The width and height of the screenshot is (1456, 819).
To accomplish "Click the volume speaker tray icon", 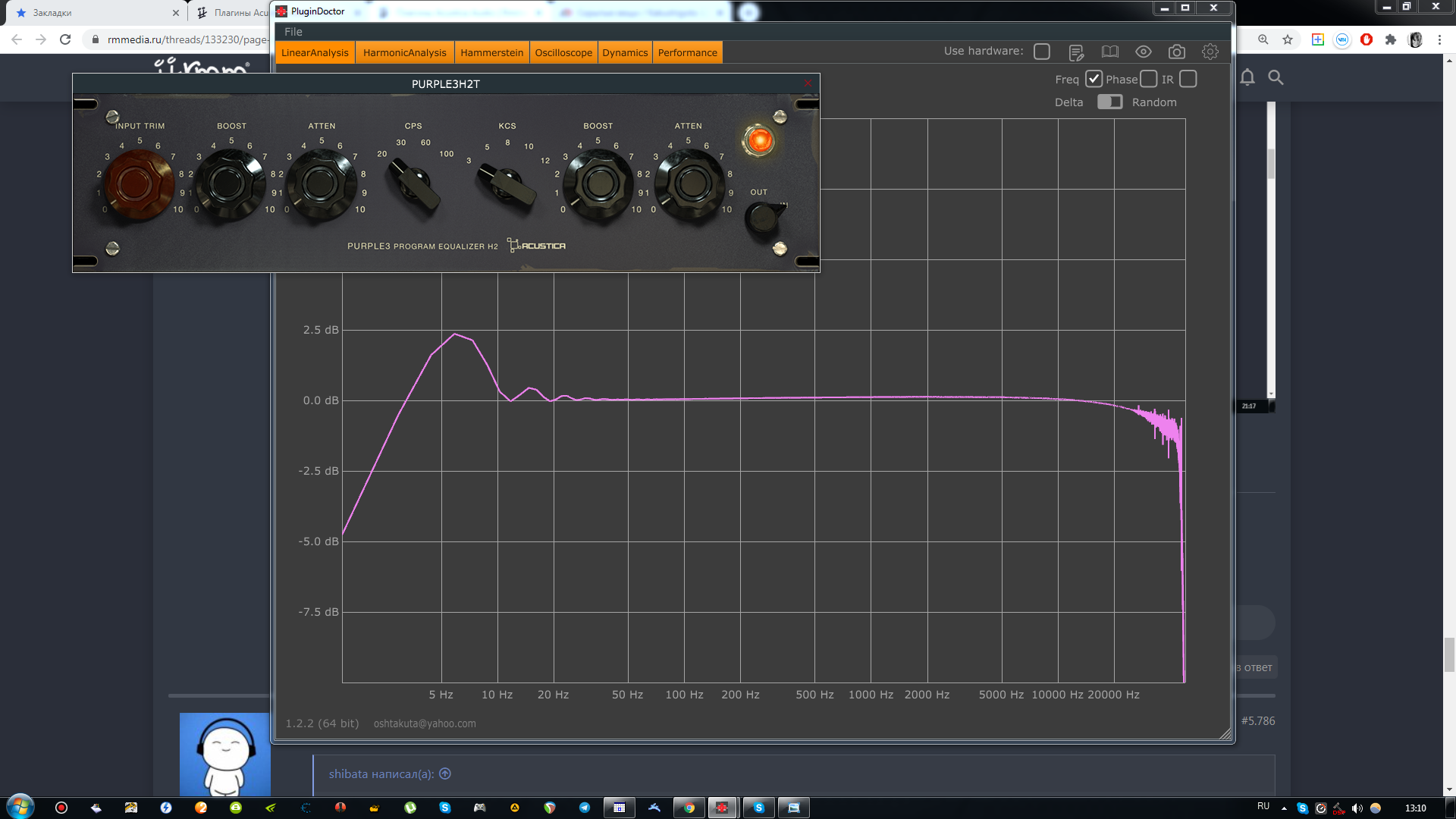I will pyautogui.click(x=1357, y=808).
